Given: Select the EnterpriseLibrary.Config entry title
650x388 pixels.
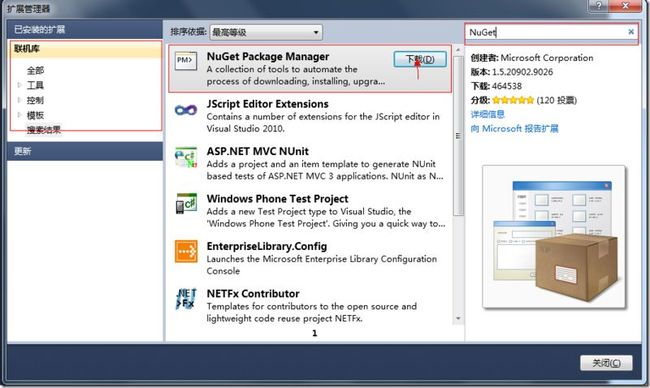Looking at the screenshot, I should pos(267,246).
